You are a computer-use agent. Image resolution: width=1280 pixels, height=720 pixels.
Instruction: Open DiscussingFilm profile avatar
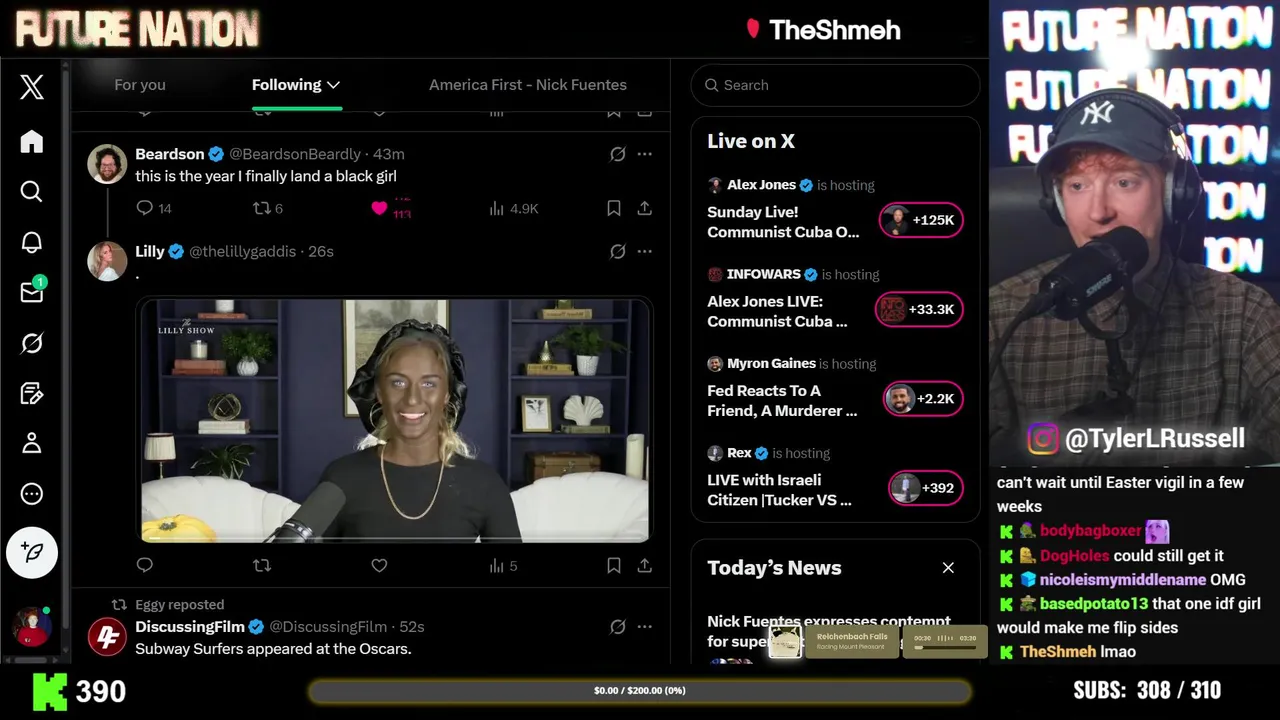pyautogui.click(x=107, y=636)
